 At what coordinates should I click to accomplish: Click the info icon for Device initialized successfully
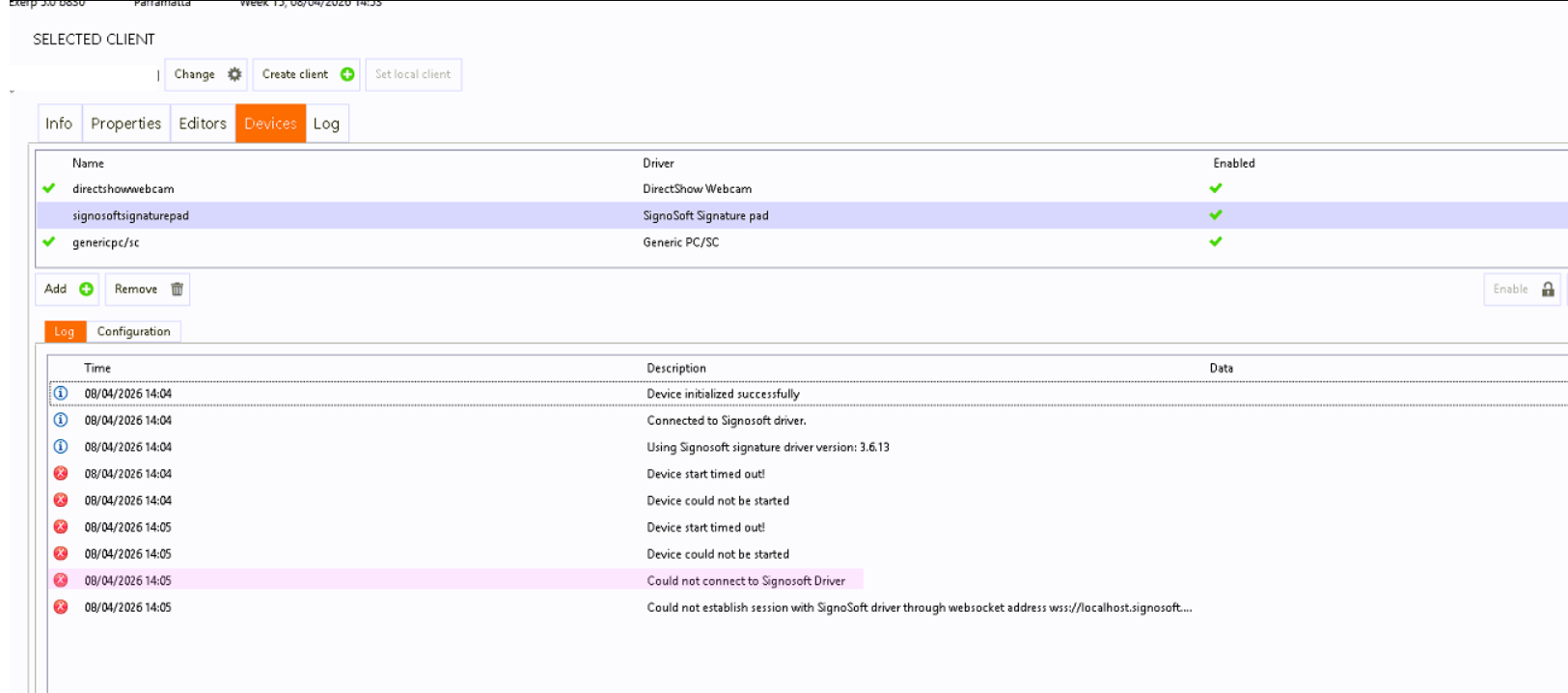(61, 394)
